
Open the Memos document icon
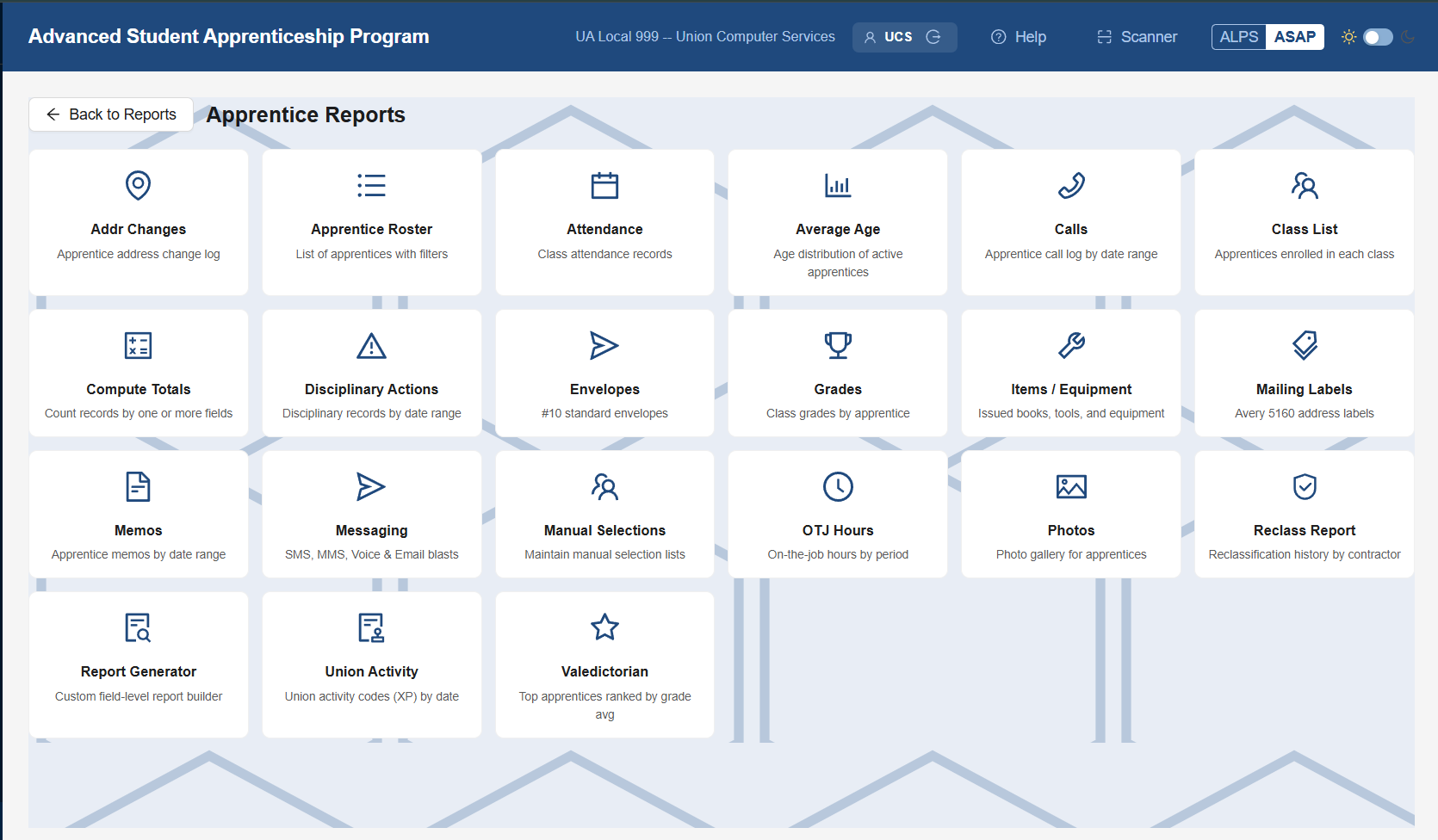point(139,486)
